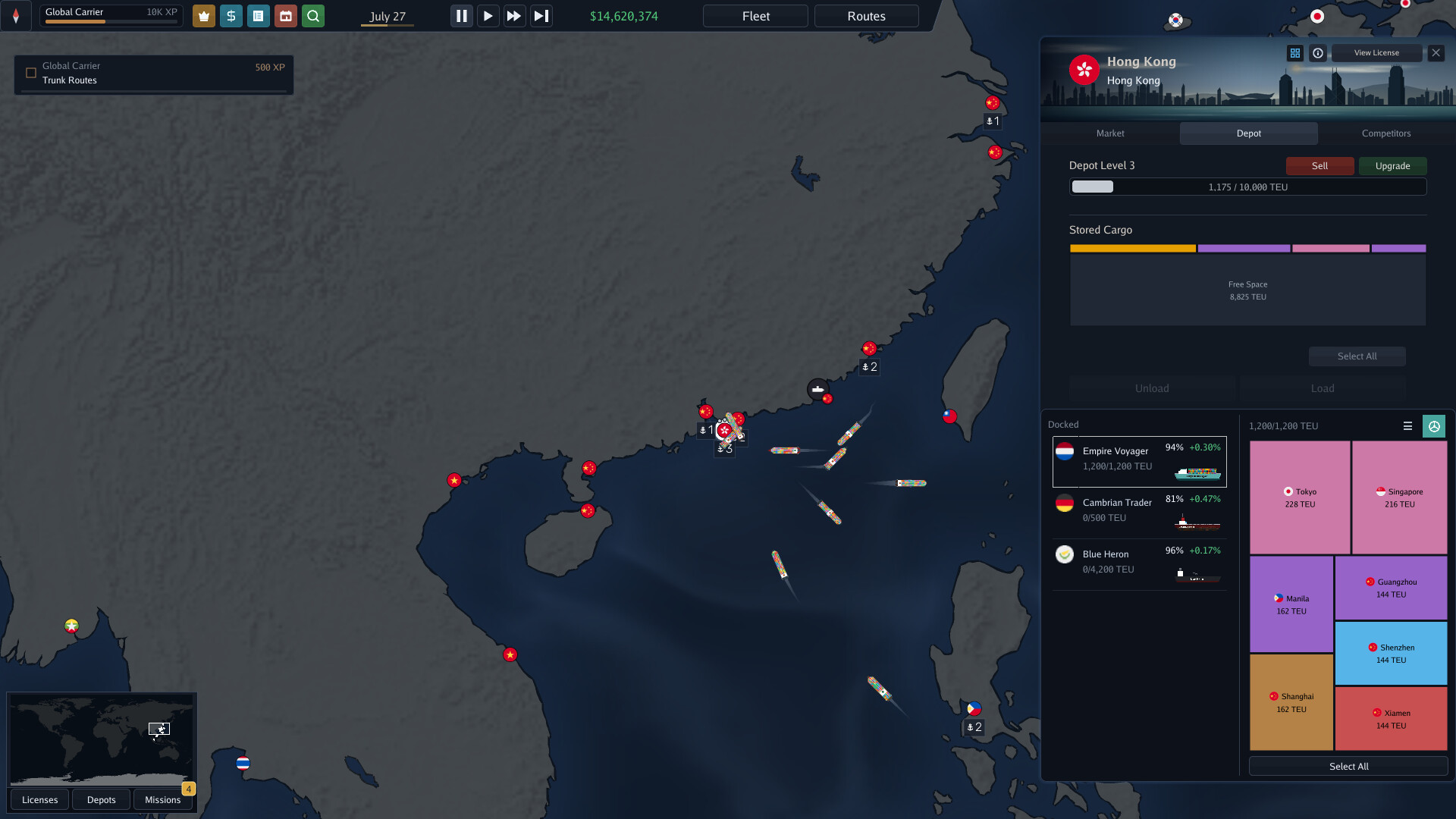Switch to the Market tab
Viewport: 1456px width, 819px height.
pyautogui.click(x=1110, y=133)
